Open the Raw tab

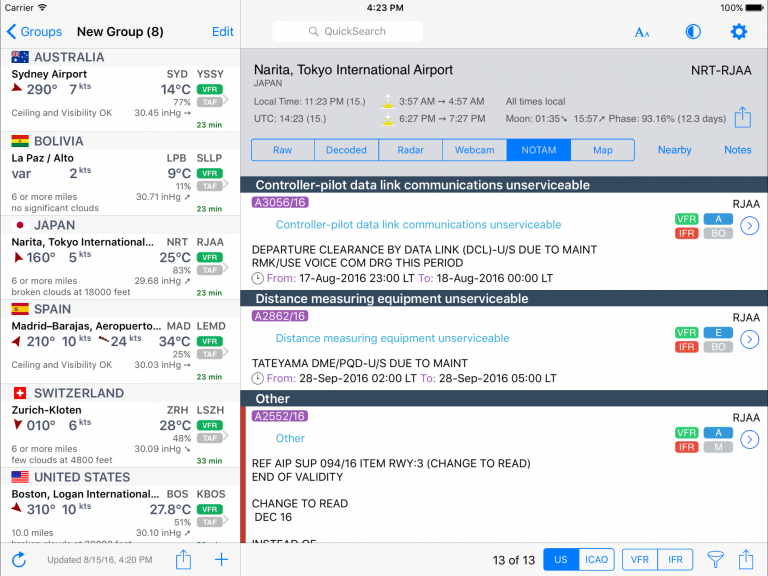pos(283,150)
